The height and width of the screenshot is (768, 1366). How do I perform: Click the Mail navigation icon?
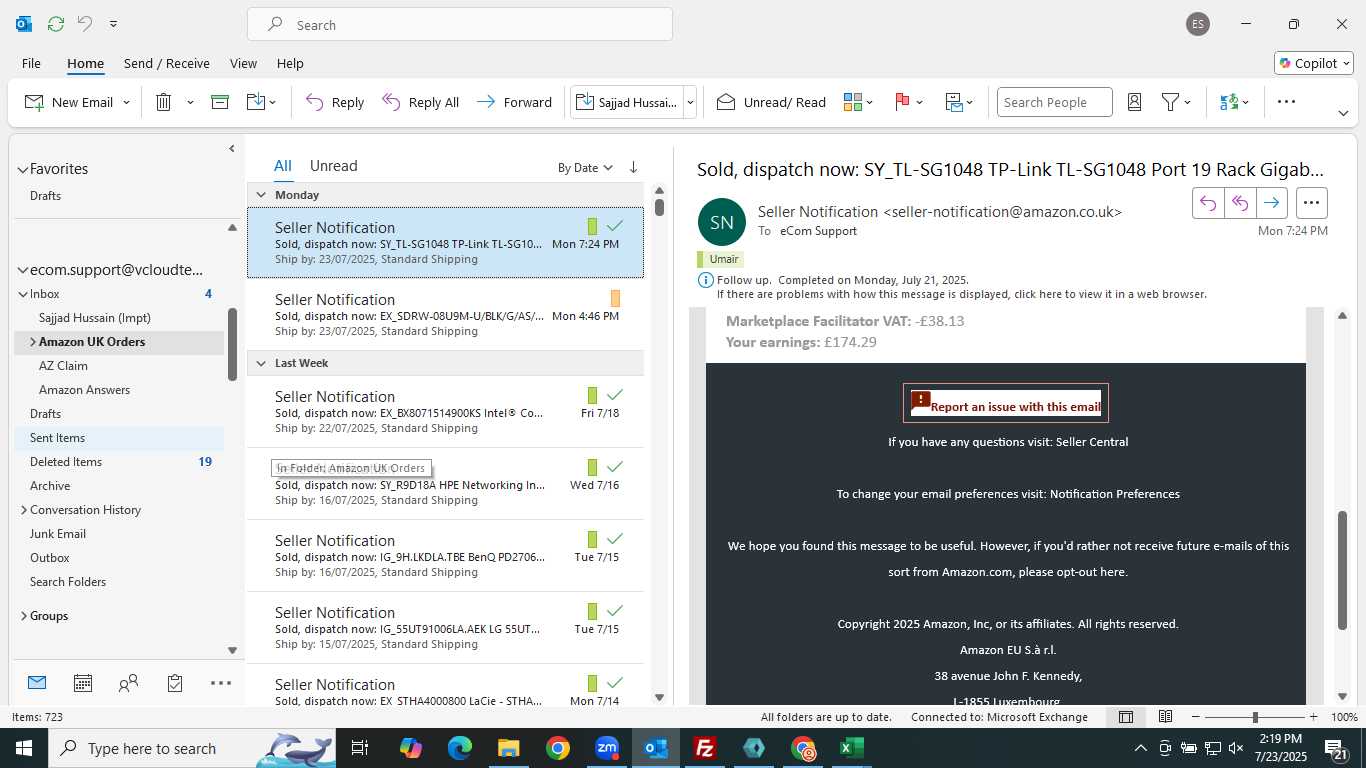coord(37,683)
